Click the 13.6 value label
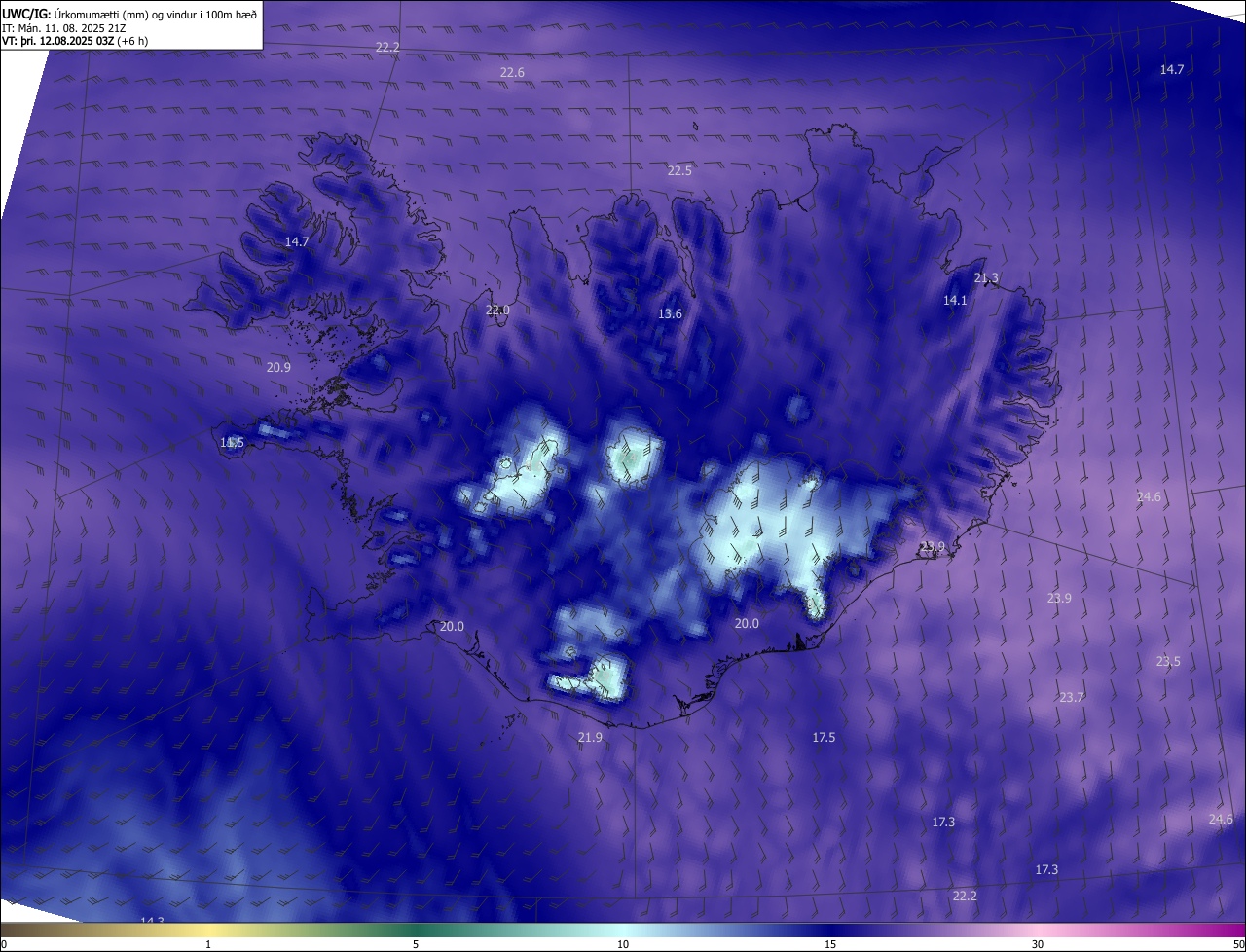1246x952 pixels. click(670, 314)
